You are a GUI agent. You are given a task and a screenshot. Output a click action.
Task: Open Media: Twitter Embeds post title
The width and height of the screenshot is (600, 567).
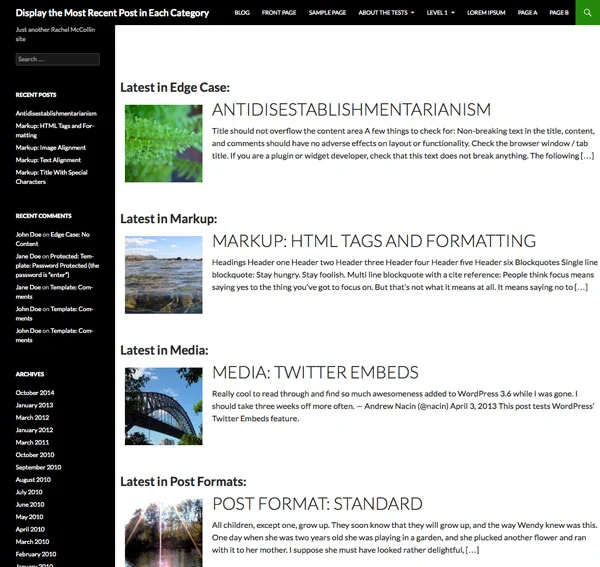[315, 372]
